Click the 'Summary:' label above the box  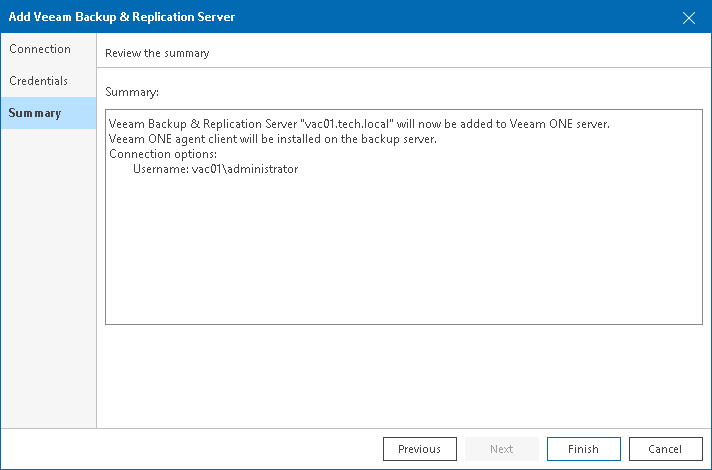tap(132, 92)
